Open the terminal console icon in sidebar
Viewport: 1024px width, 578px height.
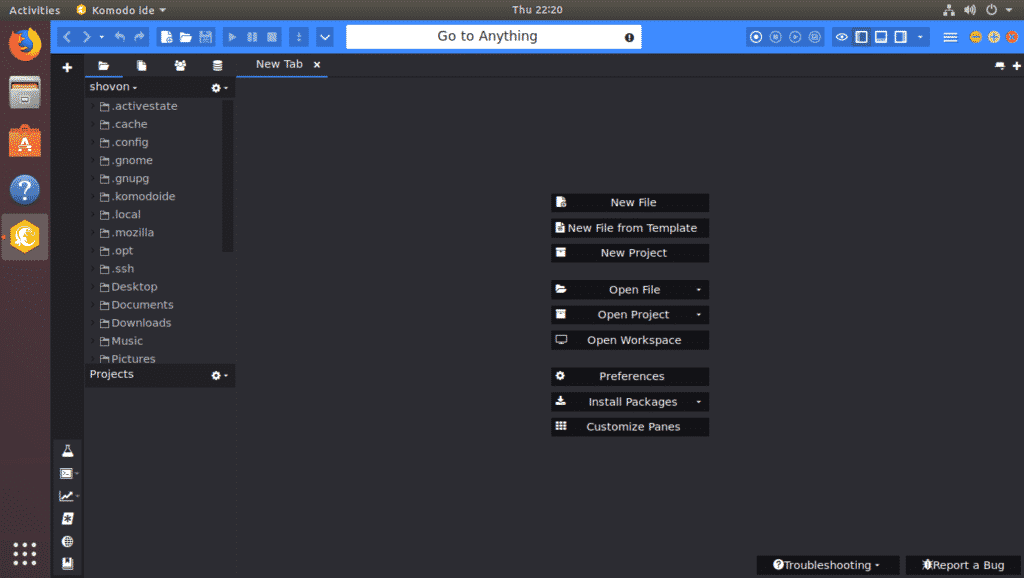(67, 472)
